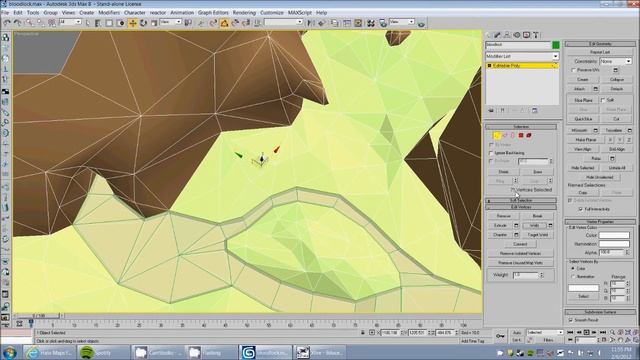Toggle Full Interactivity checkbox

point(581,209)
